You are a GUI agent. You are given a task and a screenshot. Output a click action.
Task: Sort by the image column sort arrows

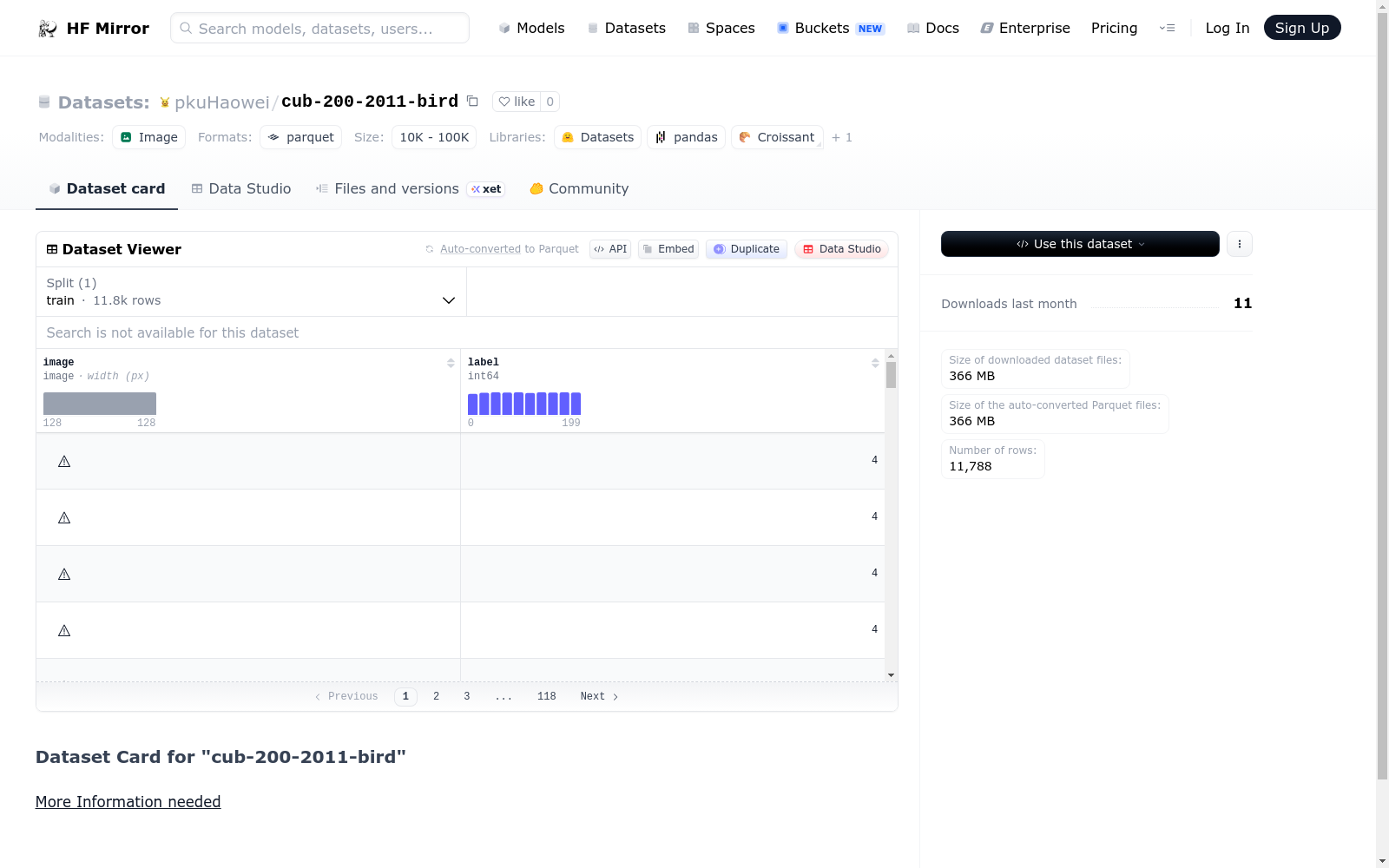[451, 363]
